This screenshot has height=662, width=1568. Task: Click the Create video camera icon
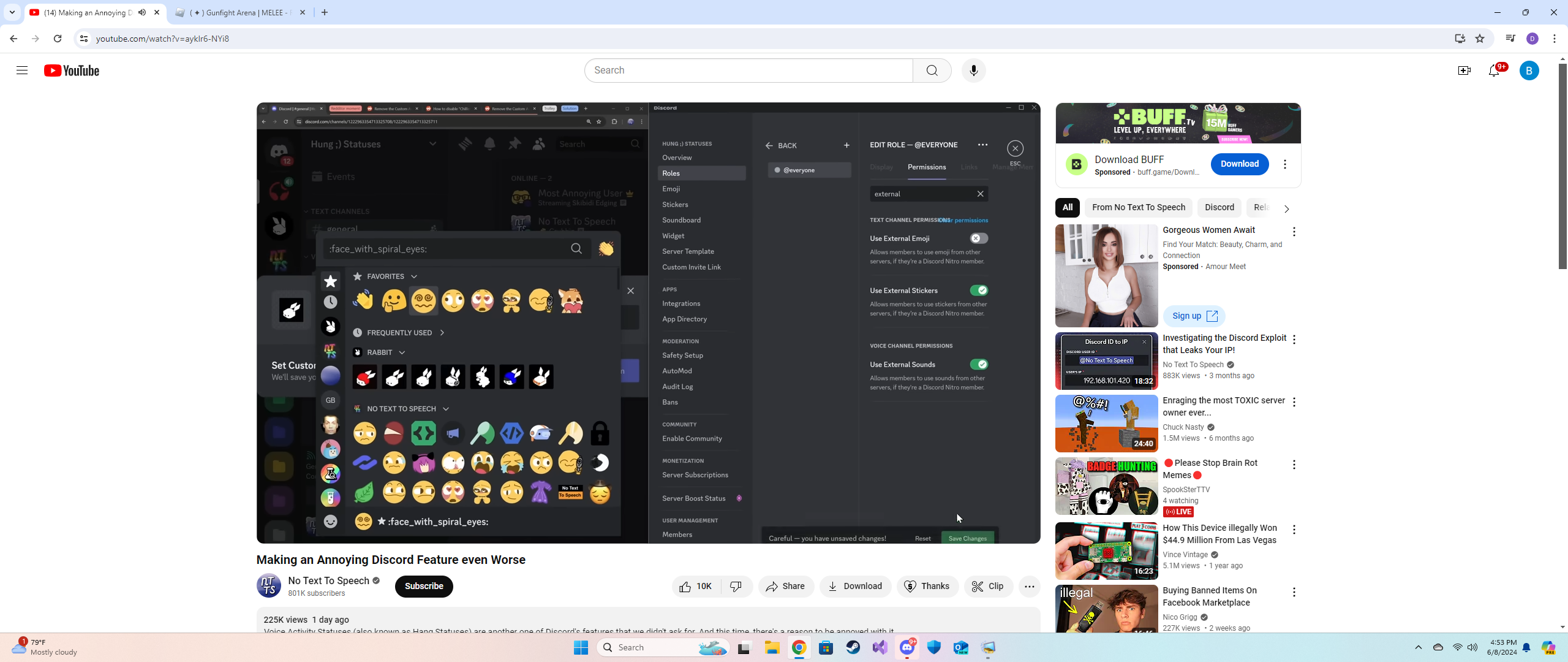[x=1464, y=71]
